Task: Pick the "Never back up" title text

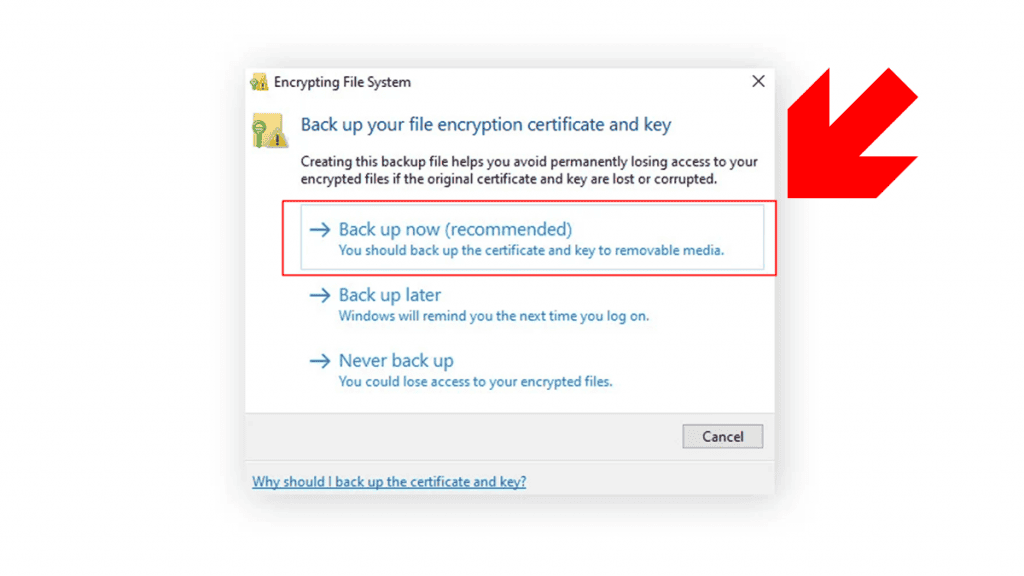Action: click(x=395, y=361)
